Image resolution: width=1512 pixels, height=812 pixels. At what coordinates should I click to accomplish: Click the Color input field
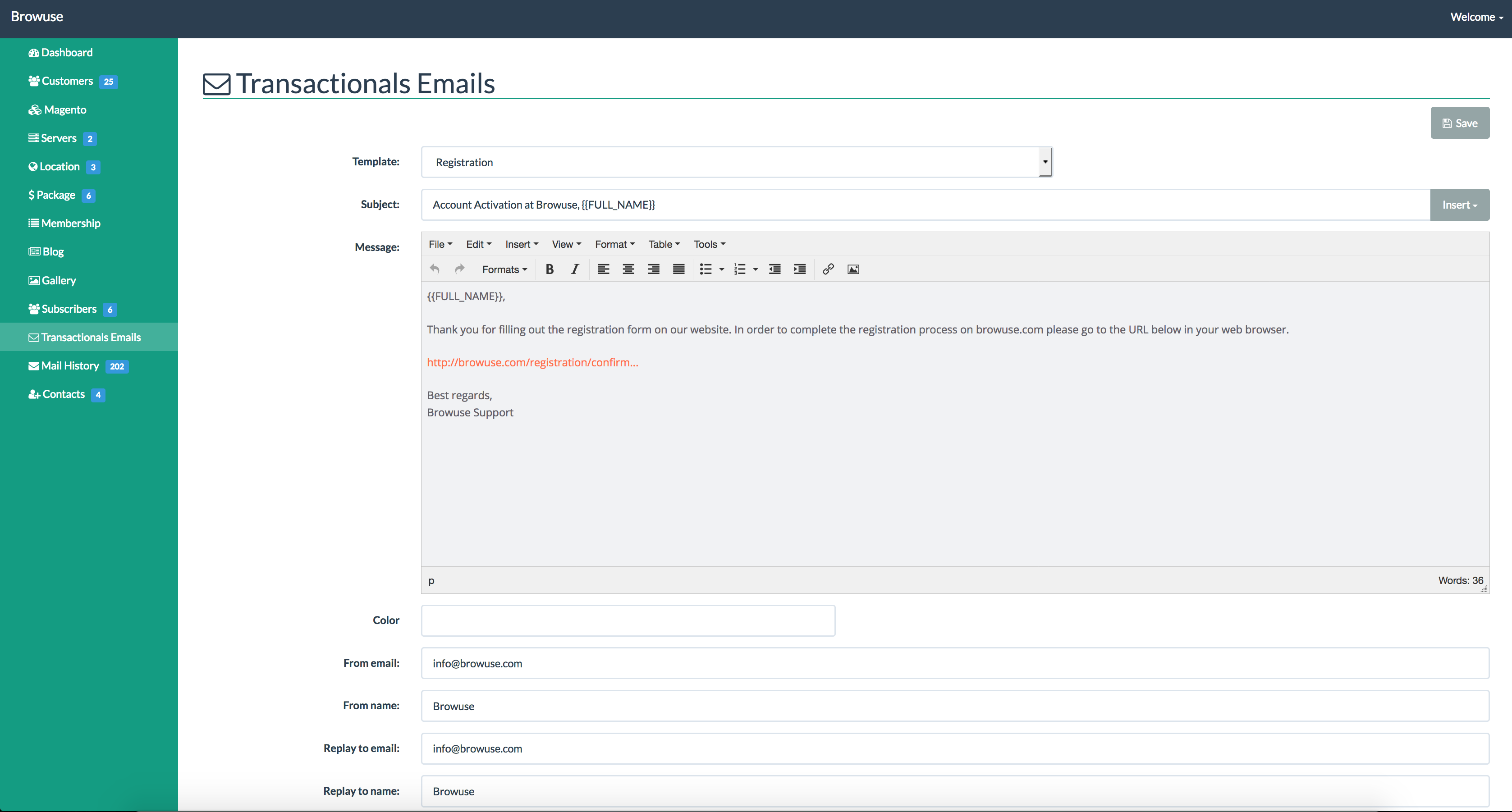pyautogui.click(x=628, y=621)
